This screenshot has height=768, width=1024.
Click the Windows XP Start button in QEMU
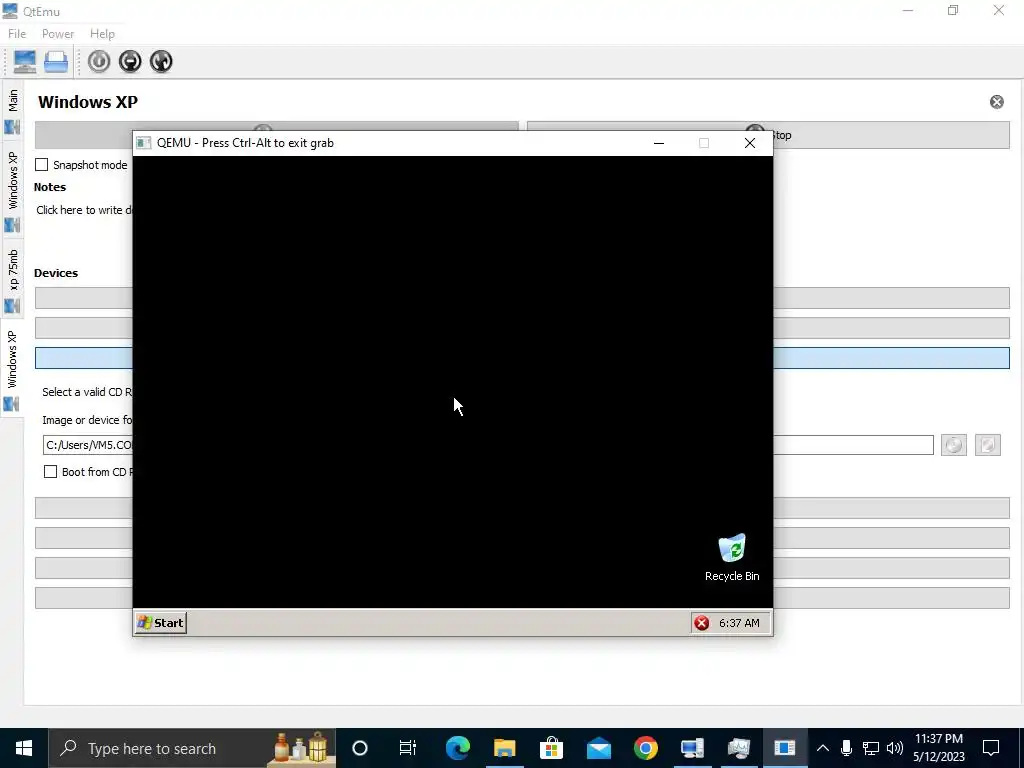click(161, 623)
